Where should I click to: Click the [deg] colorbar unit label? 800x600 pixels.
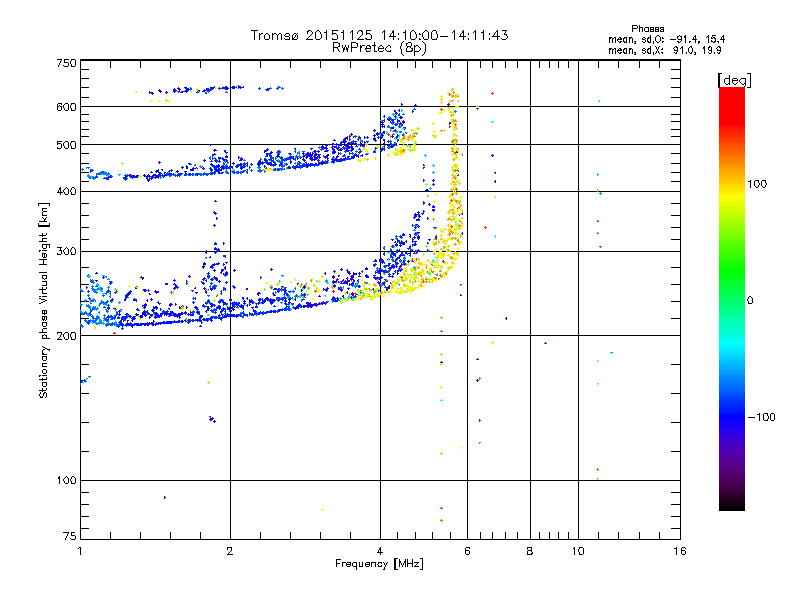[734, 79]
